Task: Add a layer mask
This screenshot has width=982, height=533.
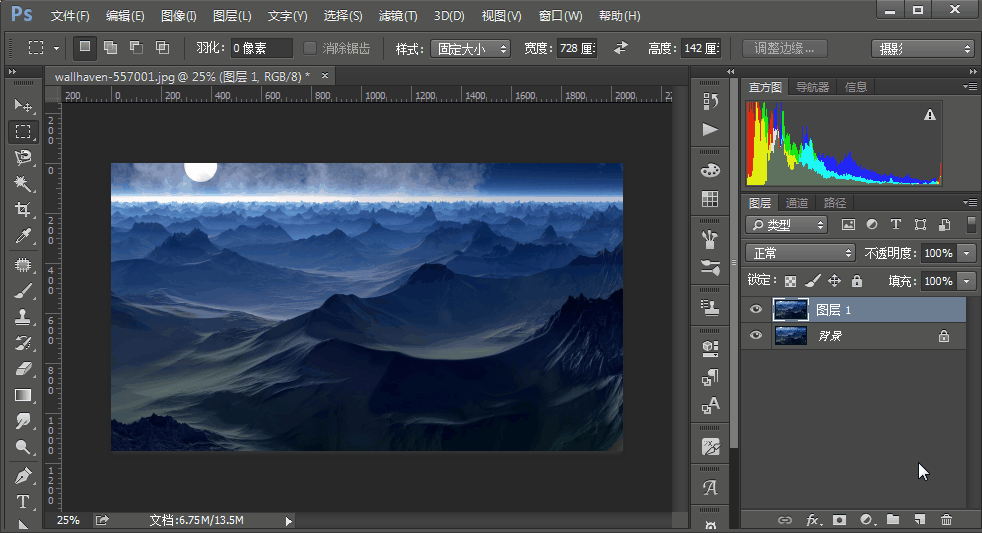Action: click(839, 520)
